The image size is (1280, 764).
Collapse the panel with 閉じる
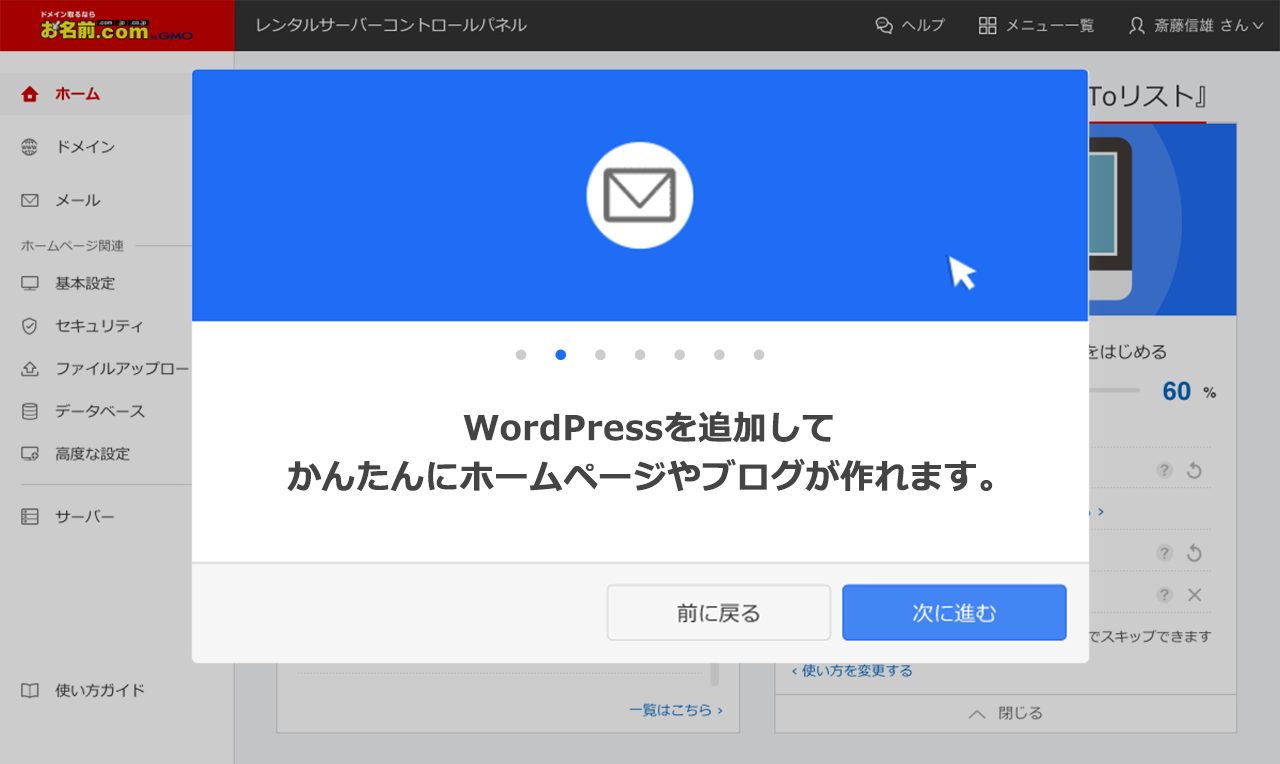(1006, 713)
